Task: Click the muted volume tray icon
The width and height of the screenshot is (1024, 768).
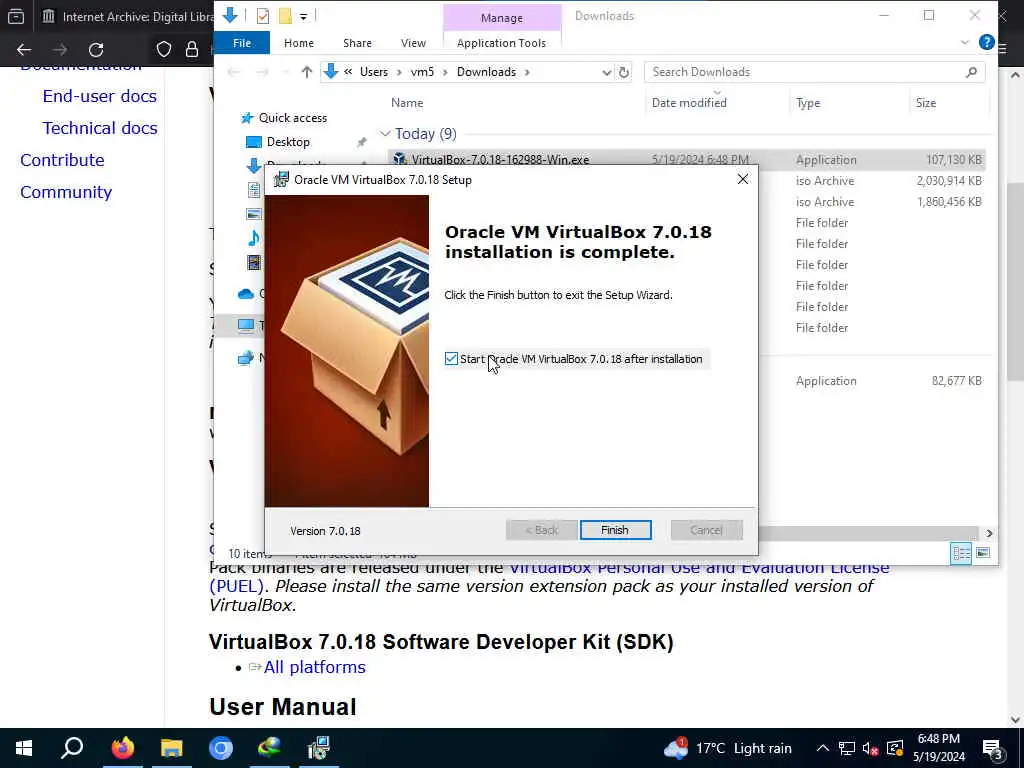Action: [x=870, y=748]
